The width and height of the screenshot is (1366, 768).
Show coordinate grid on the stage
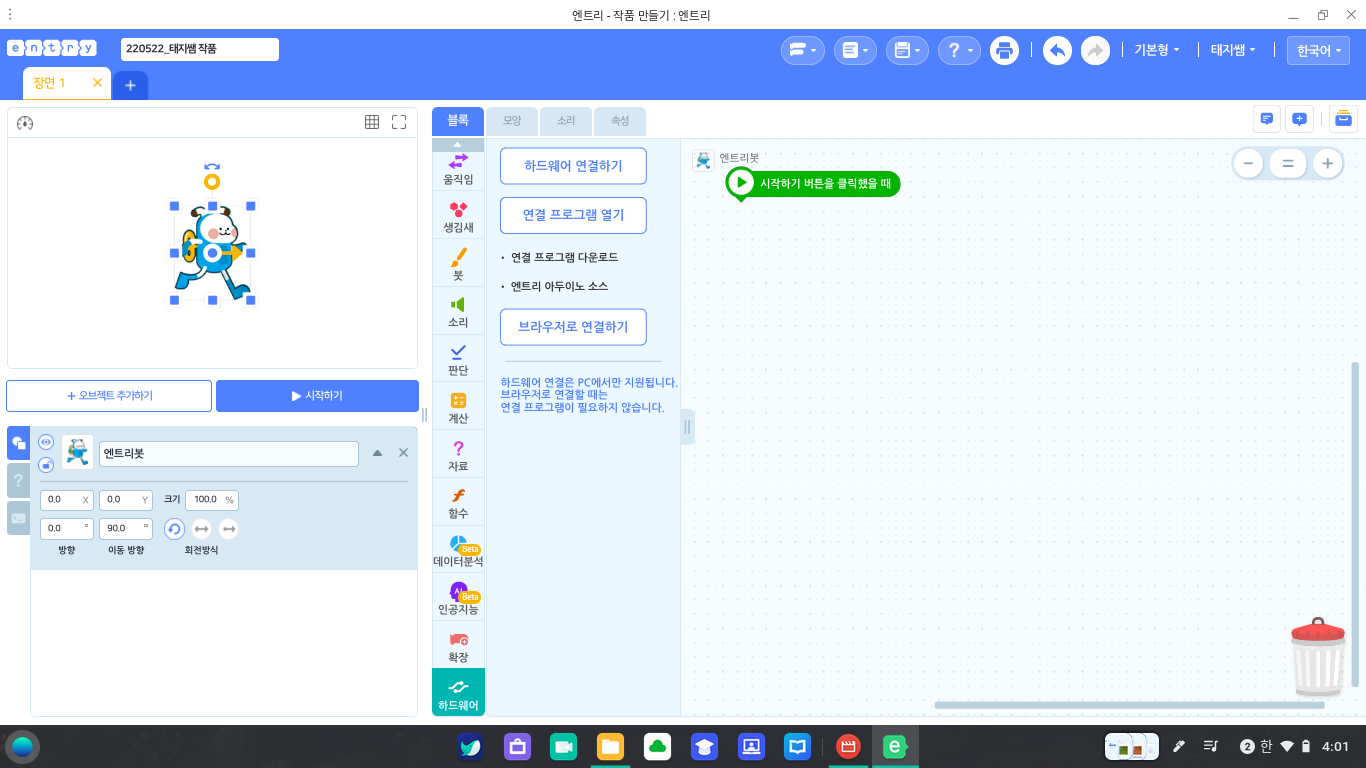pos(372,122)
